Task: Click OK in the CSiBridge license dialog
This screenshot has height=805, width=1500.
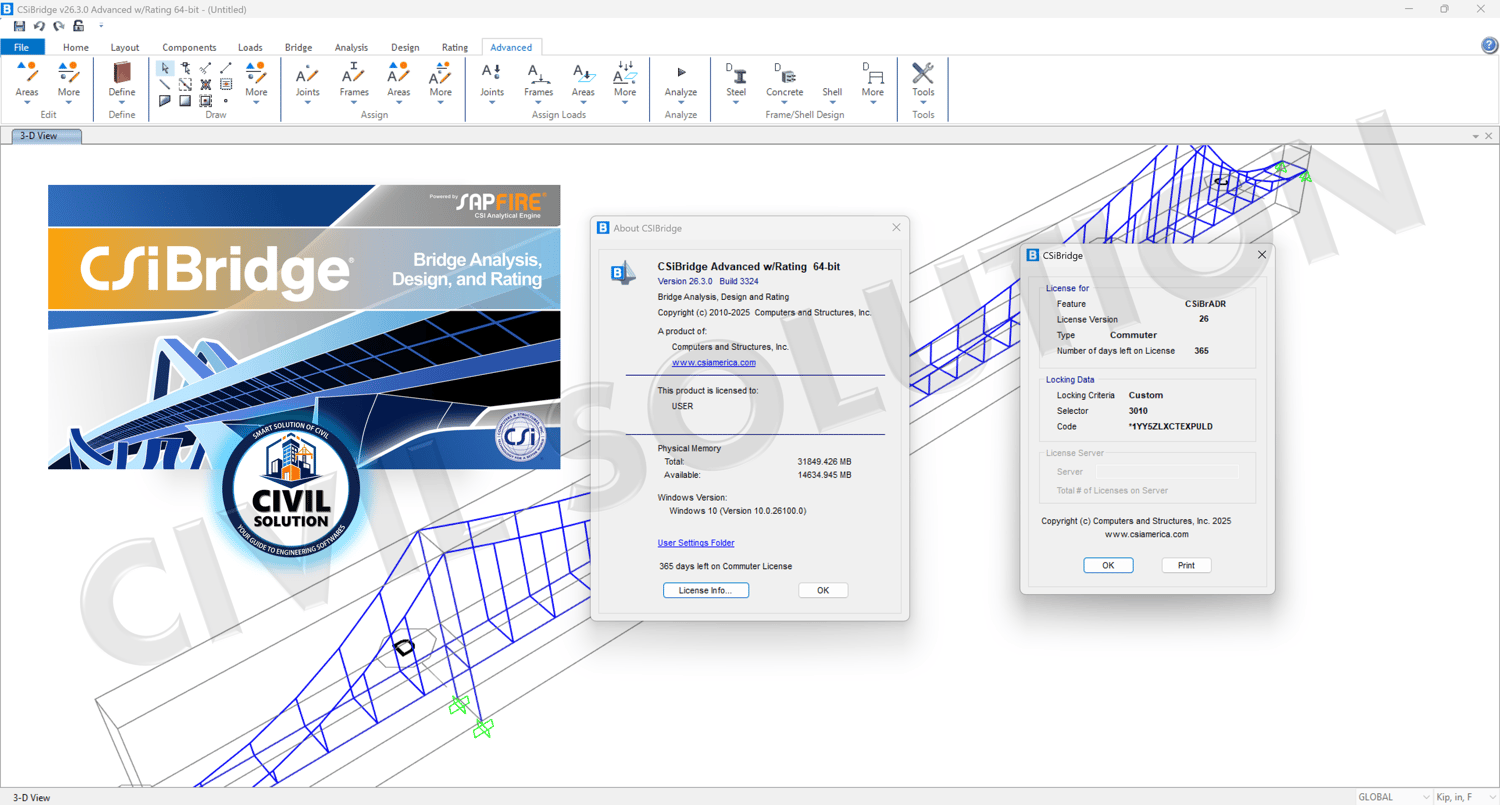Action: pos(1108,565)
